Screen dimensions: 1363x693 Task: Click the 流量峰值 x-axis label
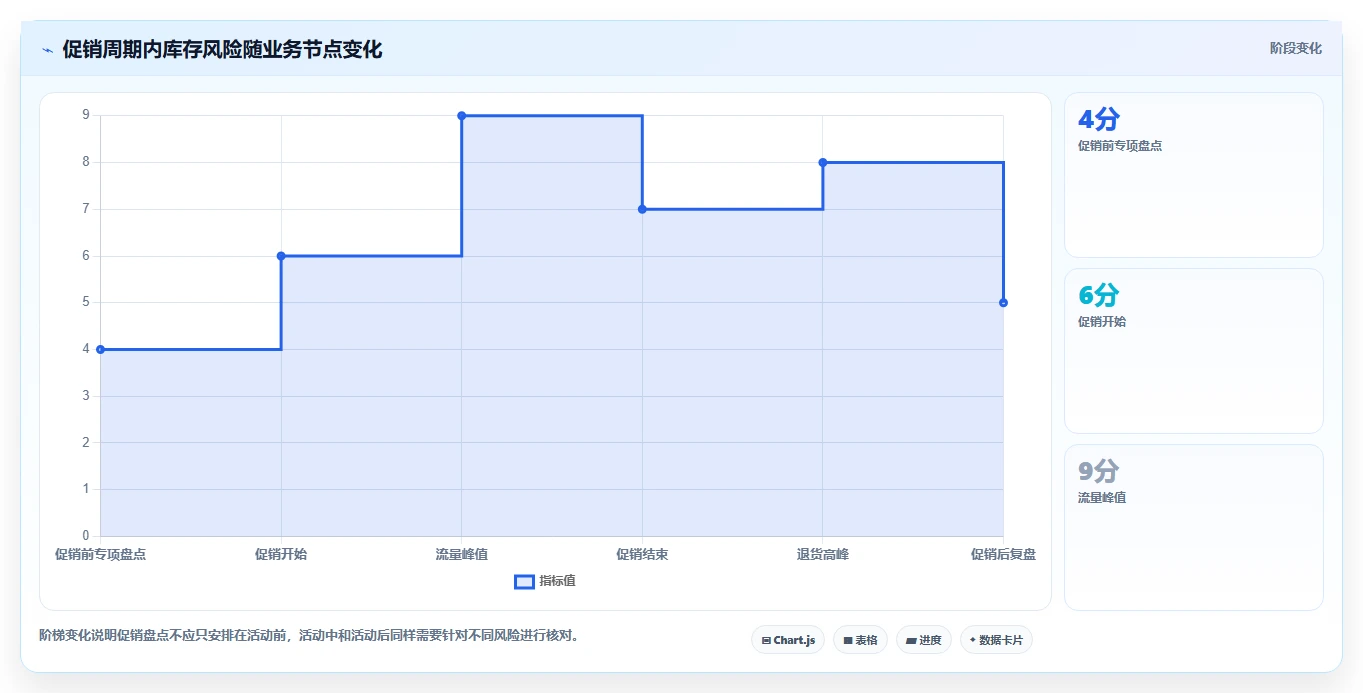click(x=461, y=554)
